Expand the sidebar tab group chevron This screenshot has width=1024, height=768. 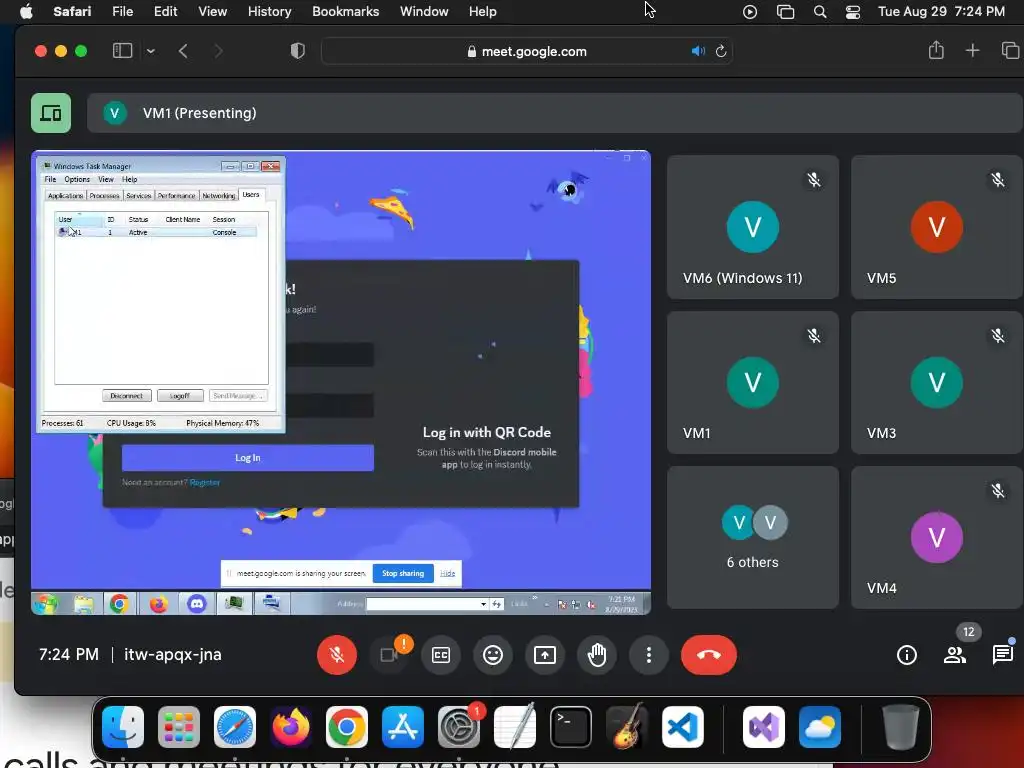[x=151, y=51]
